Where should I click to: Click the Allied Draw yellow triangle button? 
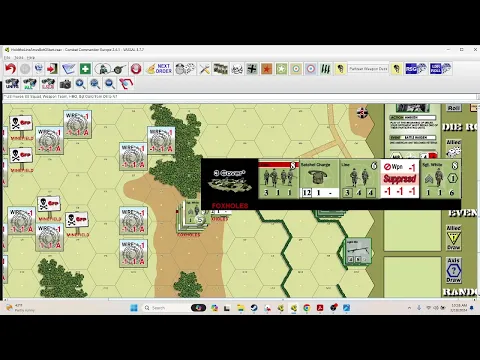point(453,237)
